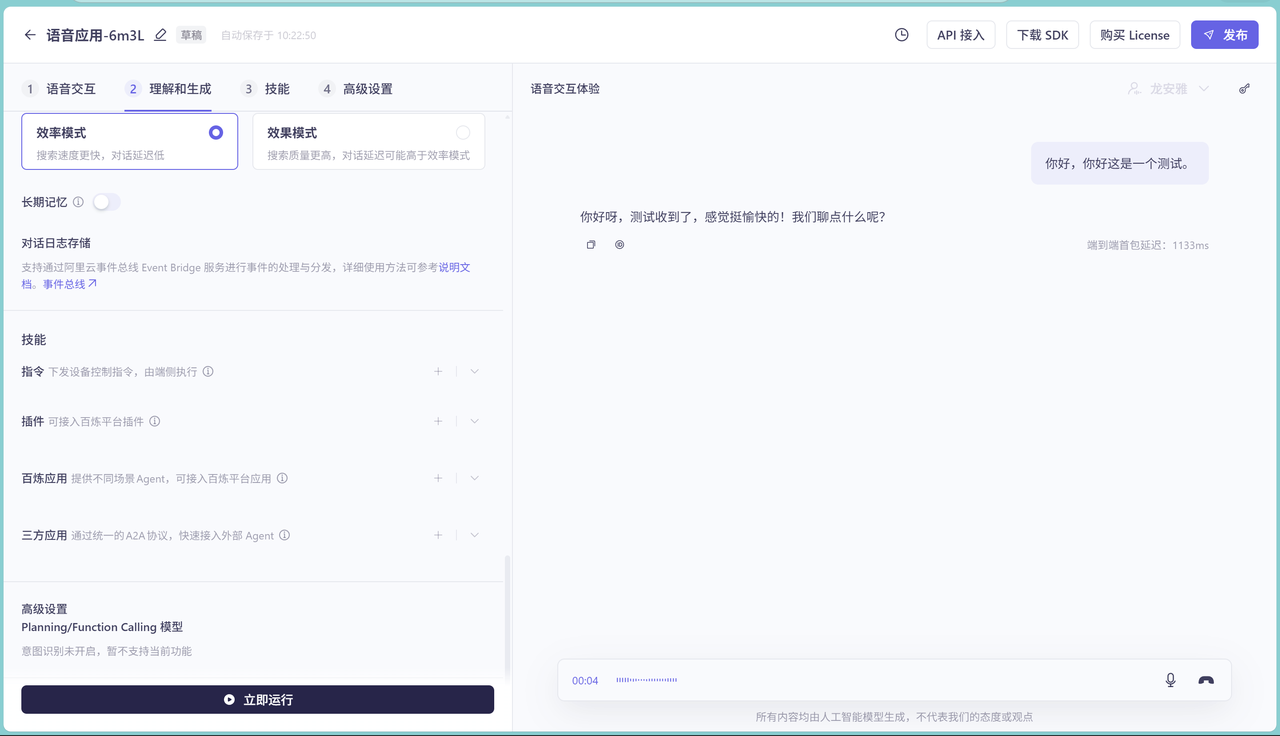Viewport: 1280px width, 736px height.
Task: Hang up call with phone icon
Action: click(1206, 680)
